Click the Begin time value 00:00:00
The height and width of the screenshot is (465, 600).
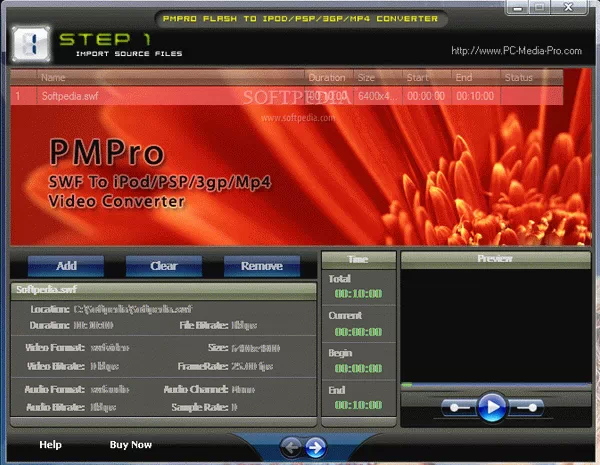click(x=358, y=368)
